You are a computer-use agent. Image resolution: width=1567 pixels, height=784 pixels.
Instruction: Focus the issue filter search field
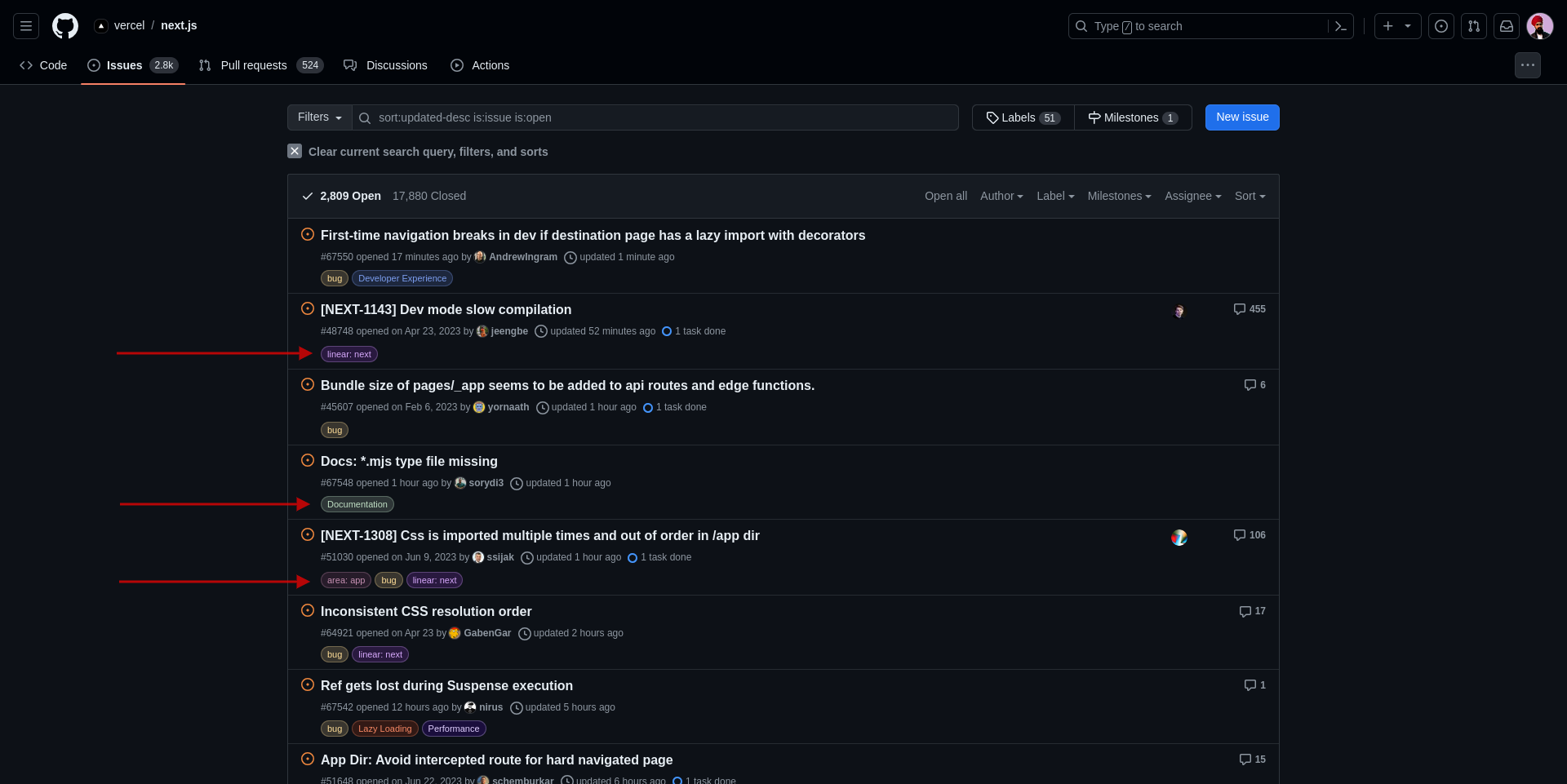pos(655,117)
